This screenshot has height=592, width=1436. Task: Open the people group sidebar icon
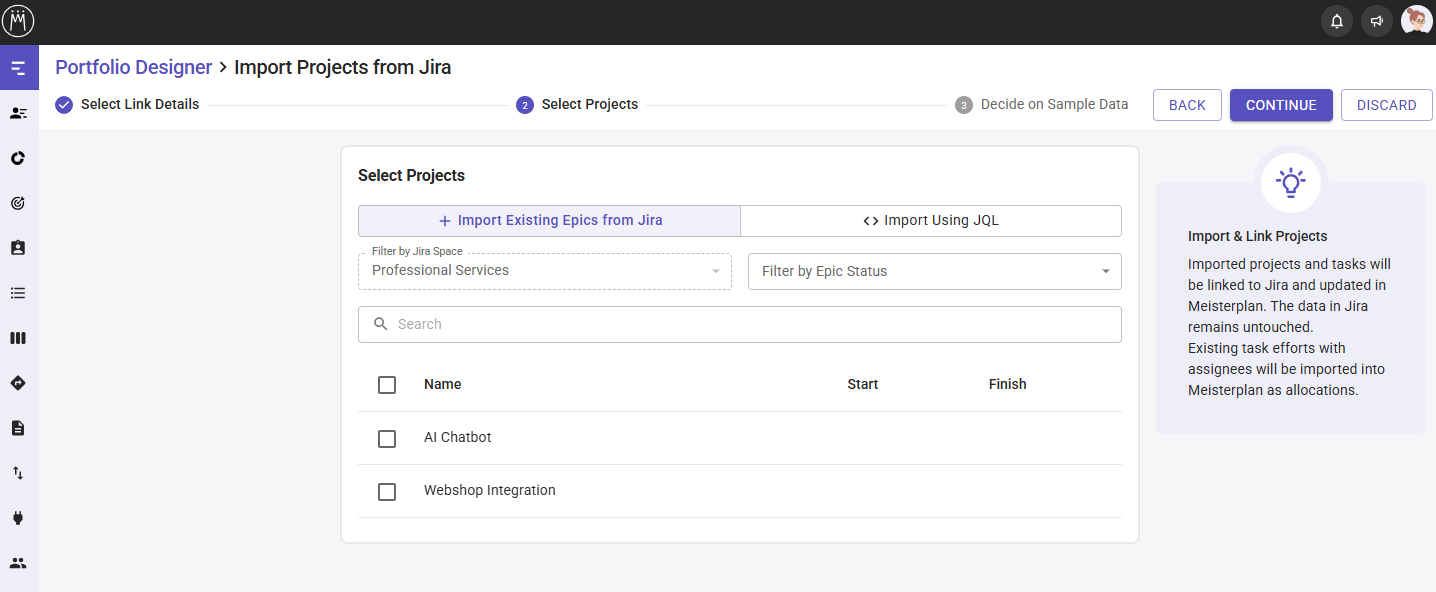18,563
